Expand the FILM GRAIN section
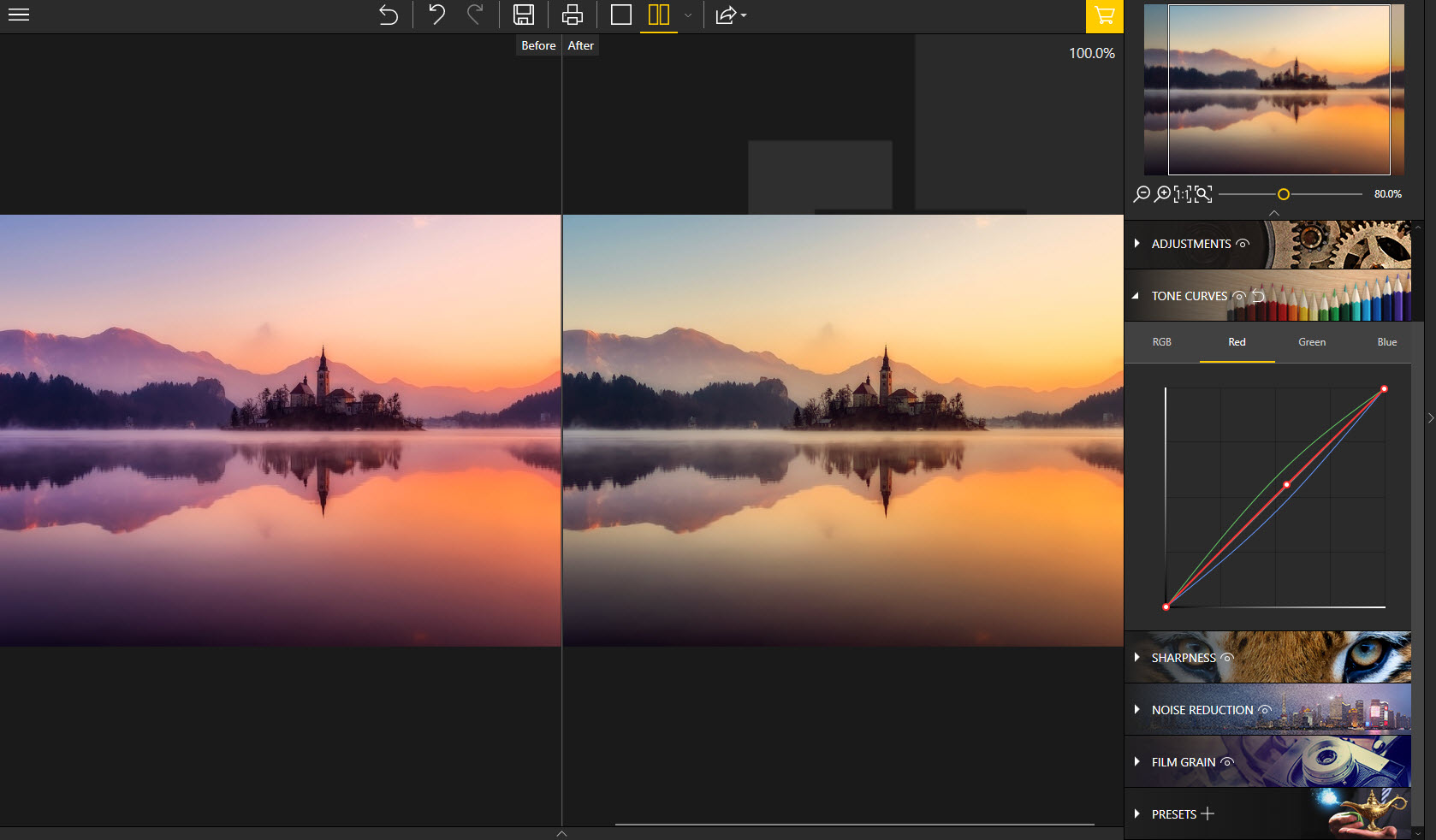Viewport: 1436px width, 840px height. (1138, 762)
